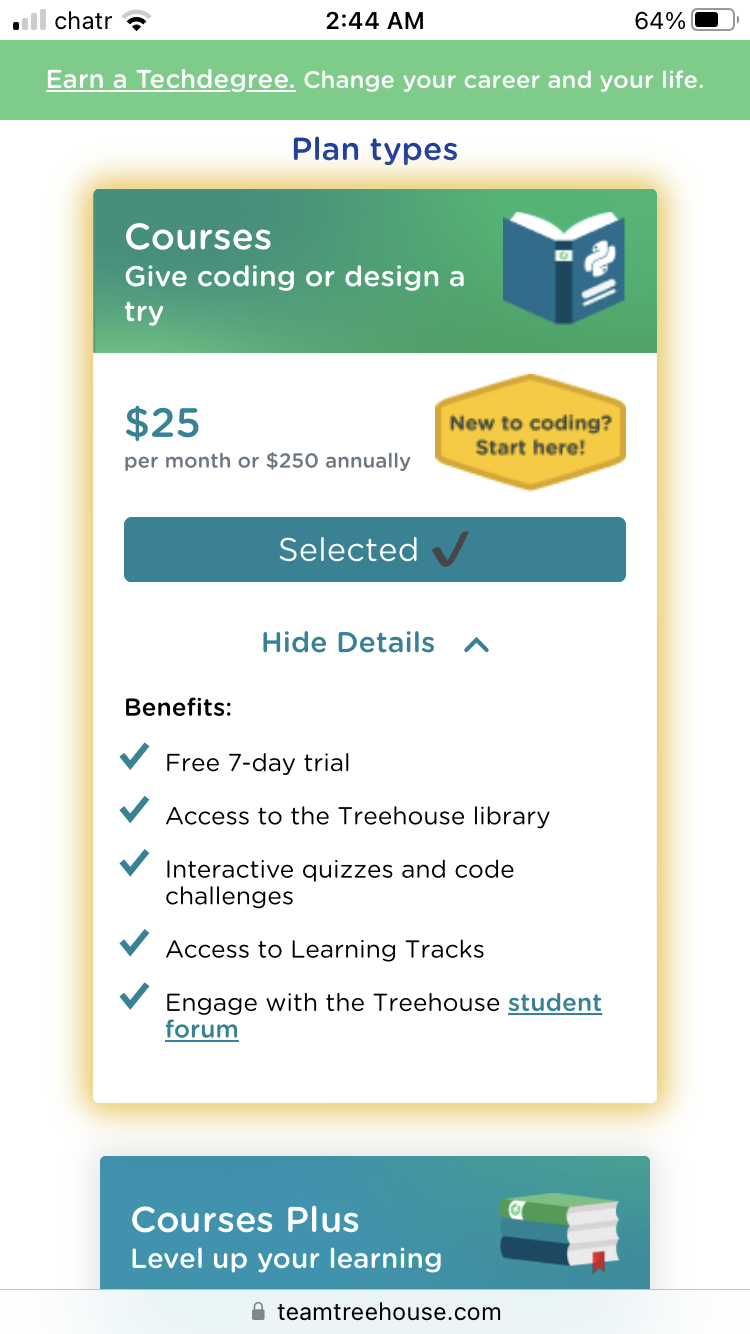The width and height of the screenshot is (750, 1334).
Task: Click the lock icon beside teamtreehouse.com
Action: pos(259,1311)
